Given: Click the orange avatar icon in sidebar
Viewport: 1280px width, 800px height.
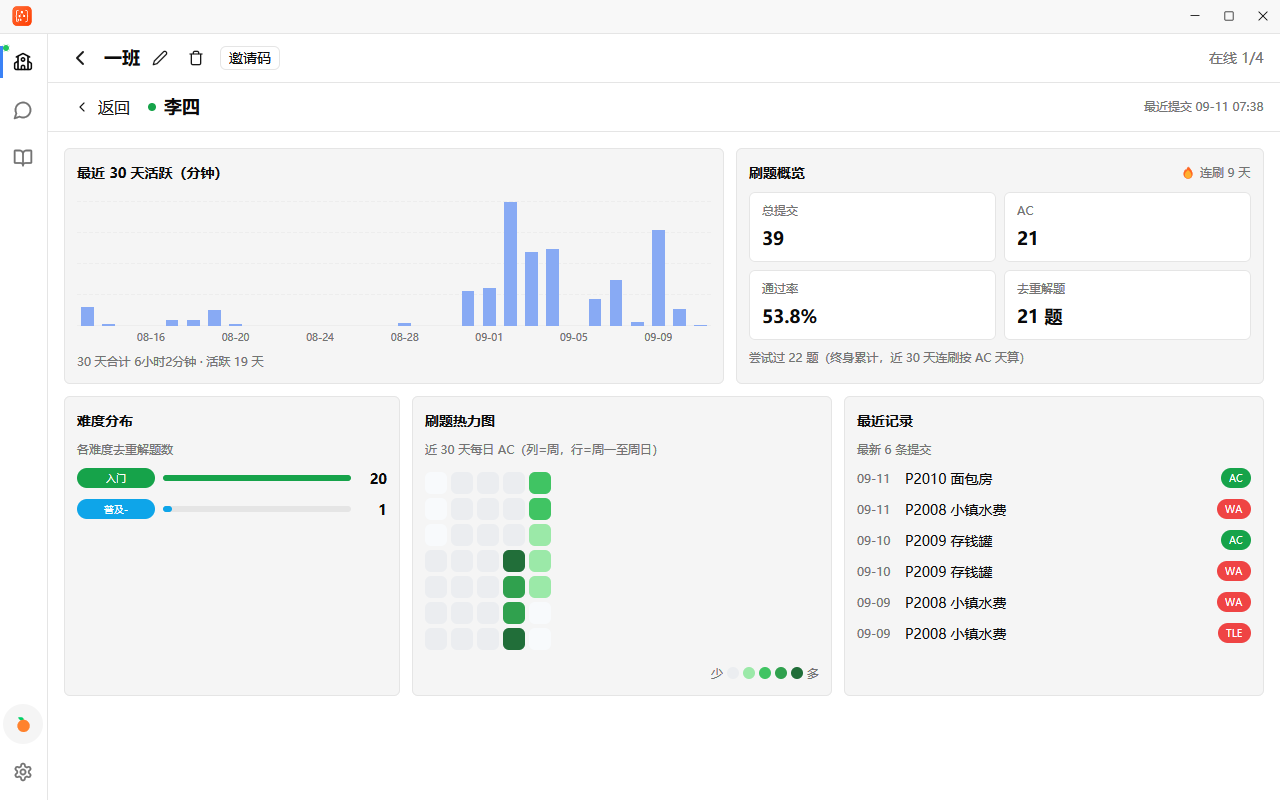Looking at the screenshot, I should (x=23, y=724).
